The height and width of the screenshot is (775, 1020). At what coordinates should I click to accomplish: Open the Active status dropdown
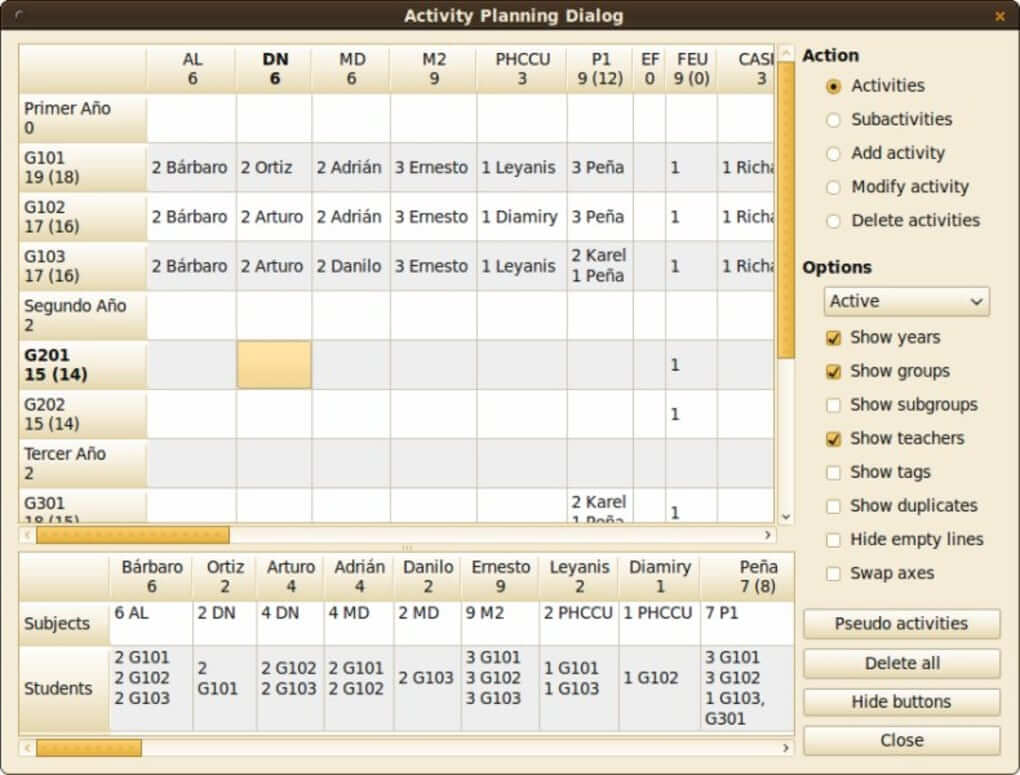coord(905,301)
